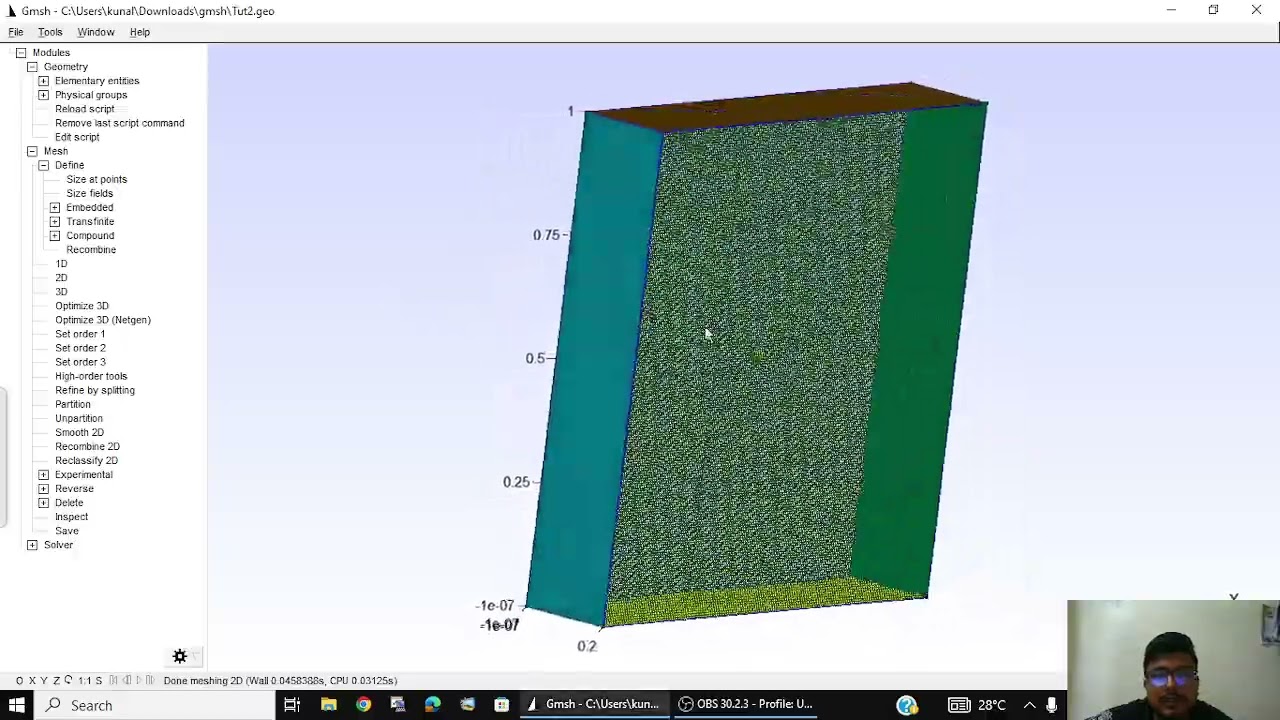
Task: Collapse the Mesh tree node
Action: [x=32, y=151]
